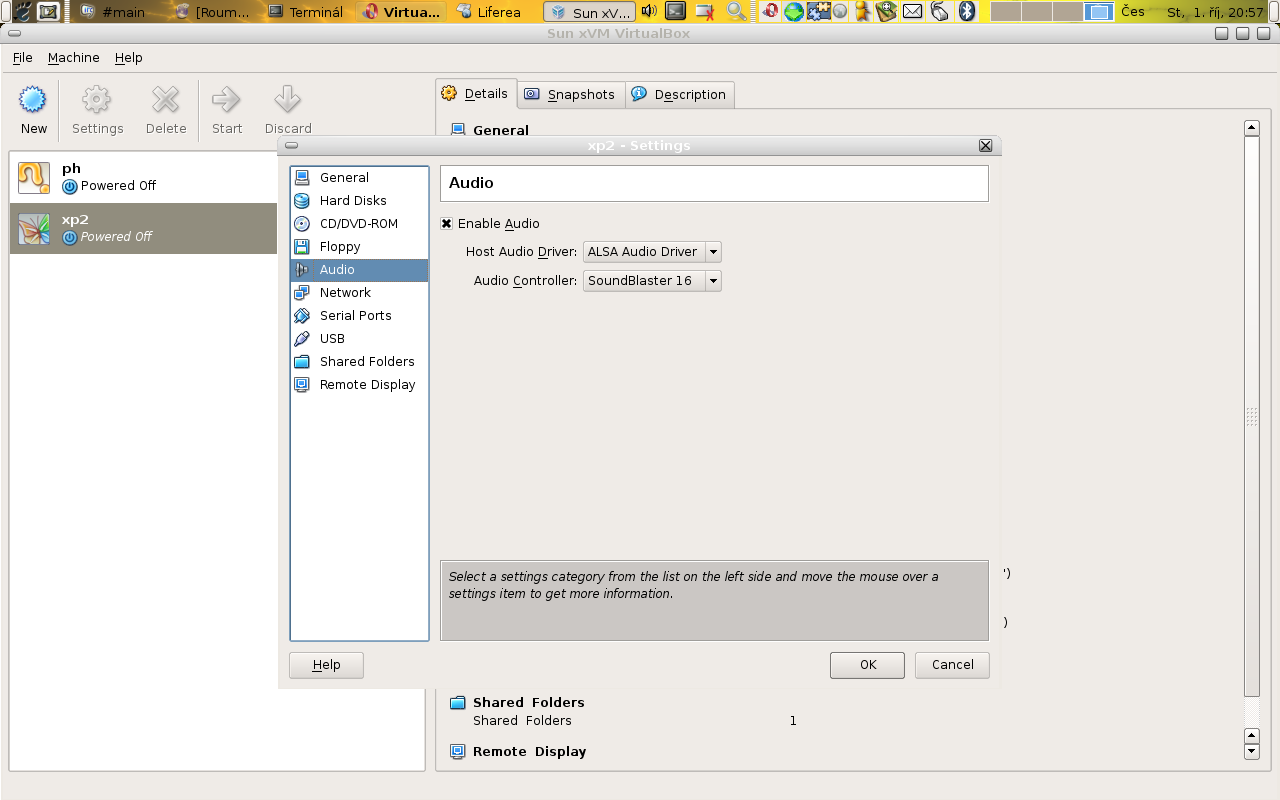
Task: Click the green globe icon in top panel
Action: click(794, 12)
